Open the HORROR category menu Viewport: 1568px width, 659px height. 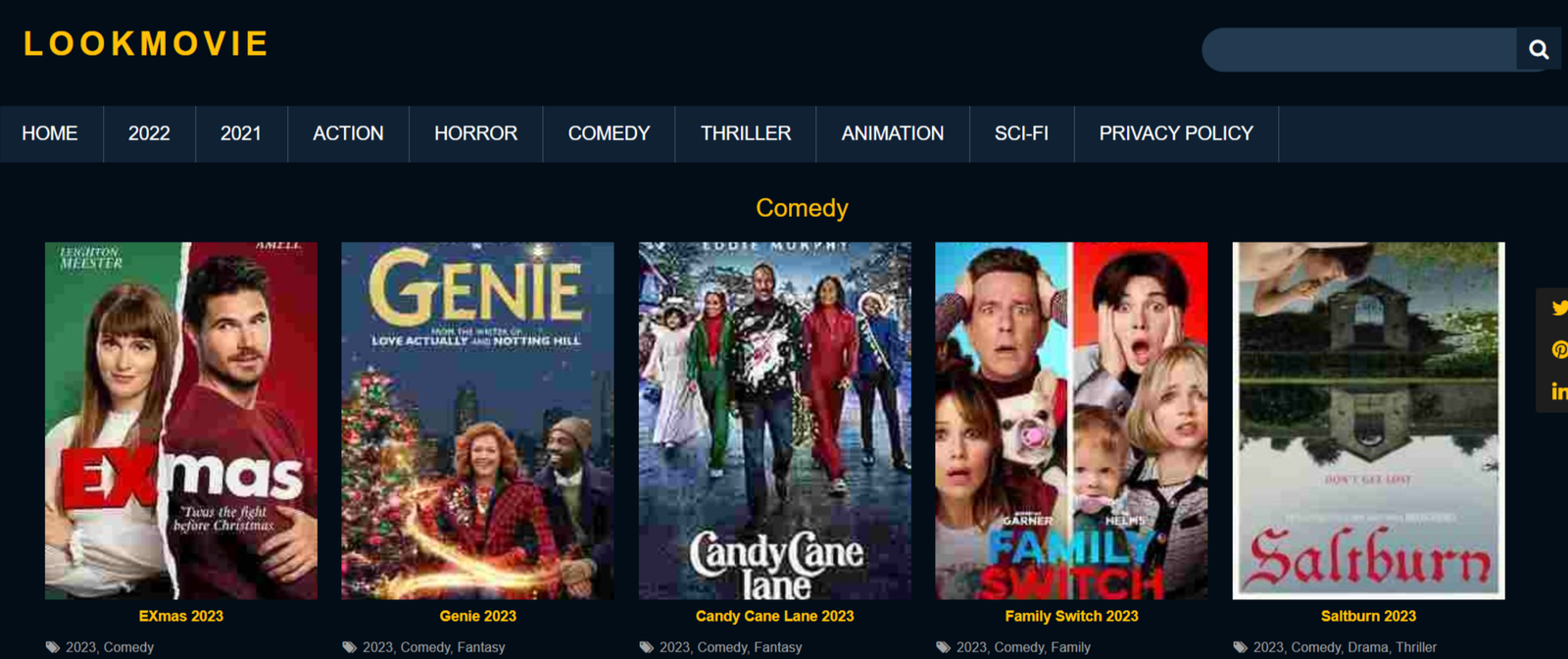[475, 133]
